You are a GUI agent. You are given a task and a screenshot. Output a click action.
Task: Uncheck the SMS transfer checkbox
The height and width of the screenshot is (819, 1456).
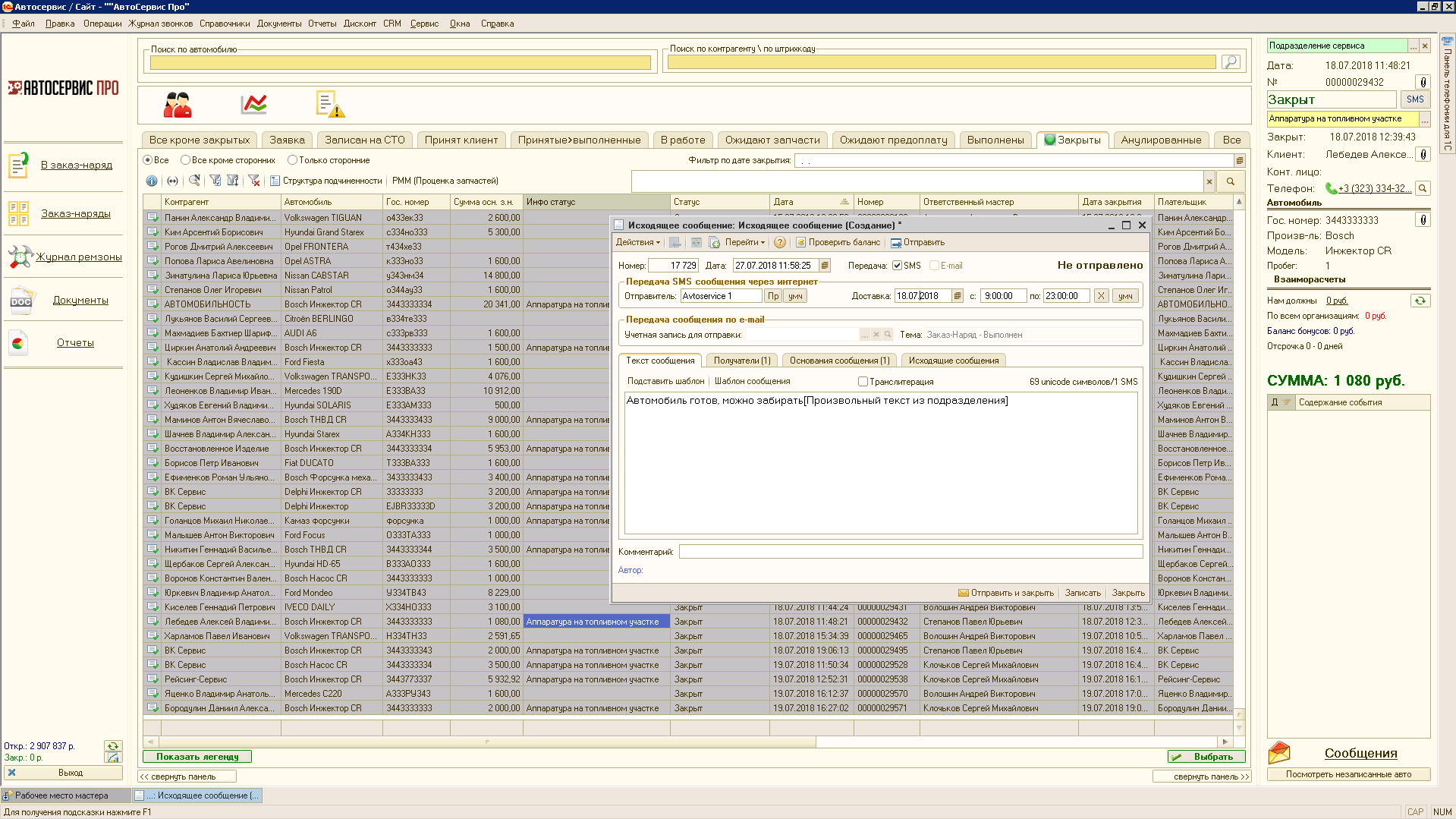point(897,266)
